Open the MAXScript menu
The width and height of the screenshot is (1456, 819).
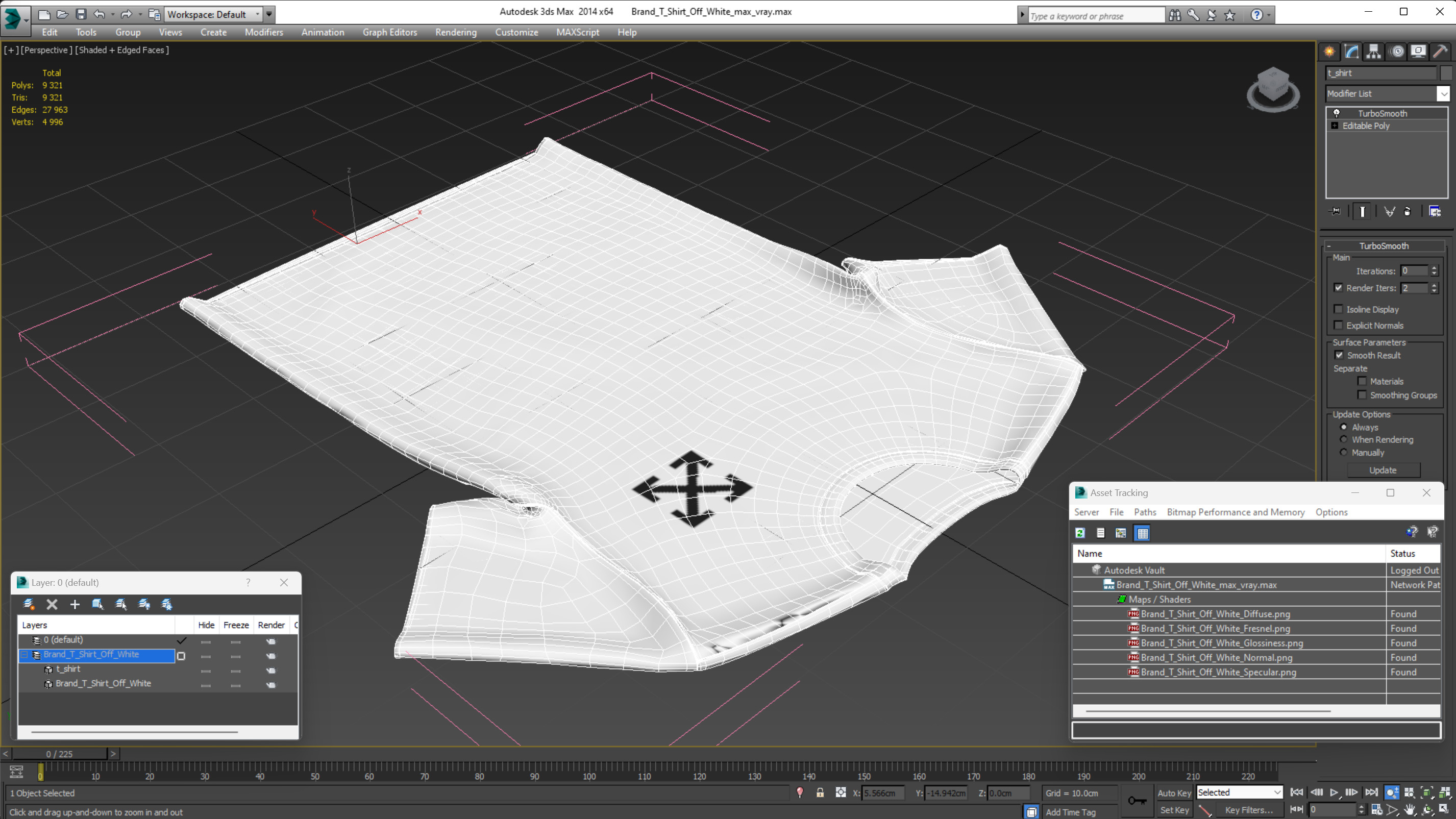(x=577, y=32)
